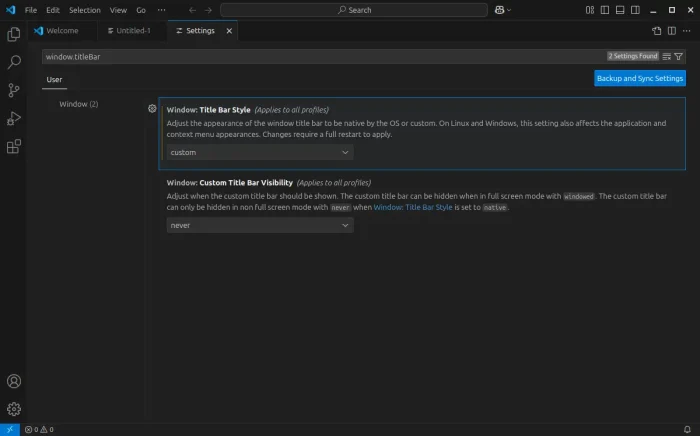Image resolution: width=700 pixels, height=436 pixels.
Task: Click the Title Bar Style setting heading
Action: point(208,110)
